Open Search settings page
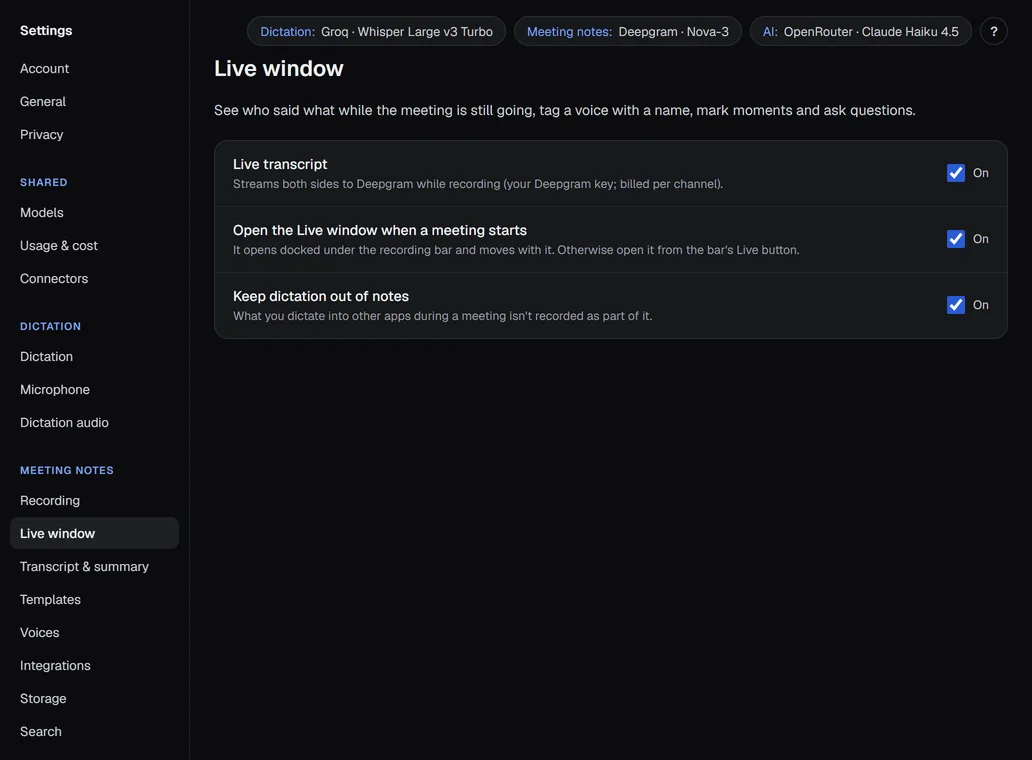 pos(94,731)
